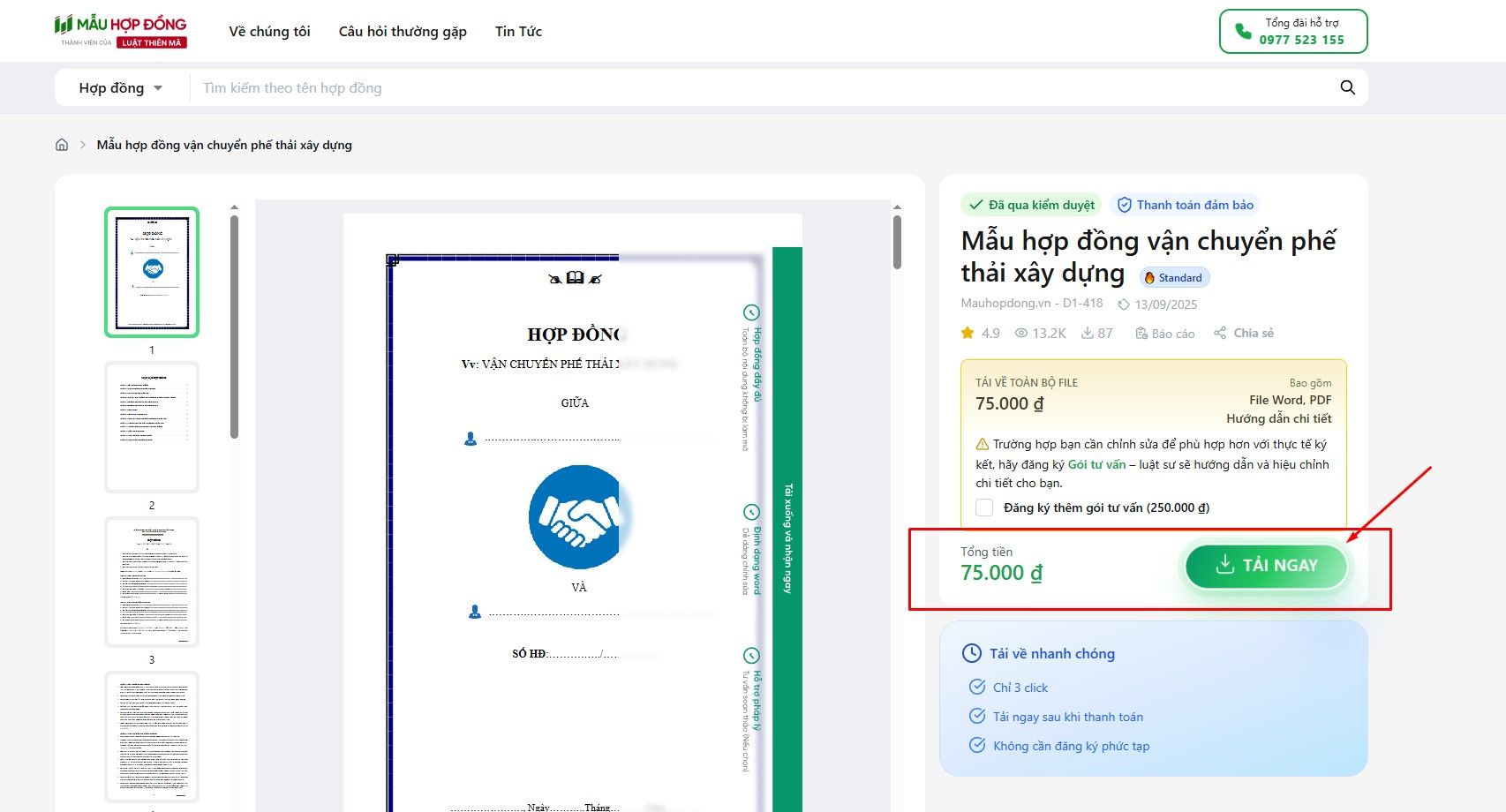The image size is (1506, 812).
Task: Open the Hợp đồng category dropdown
Action: [x=121, y=87]
